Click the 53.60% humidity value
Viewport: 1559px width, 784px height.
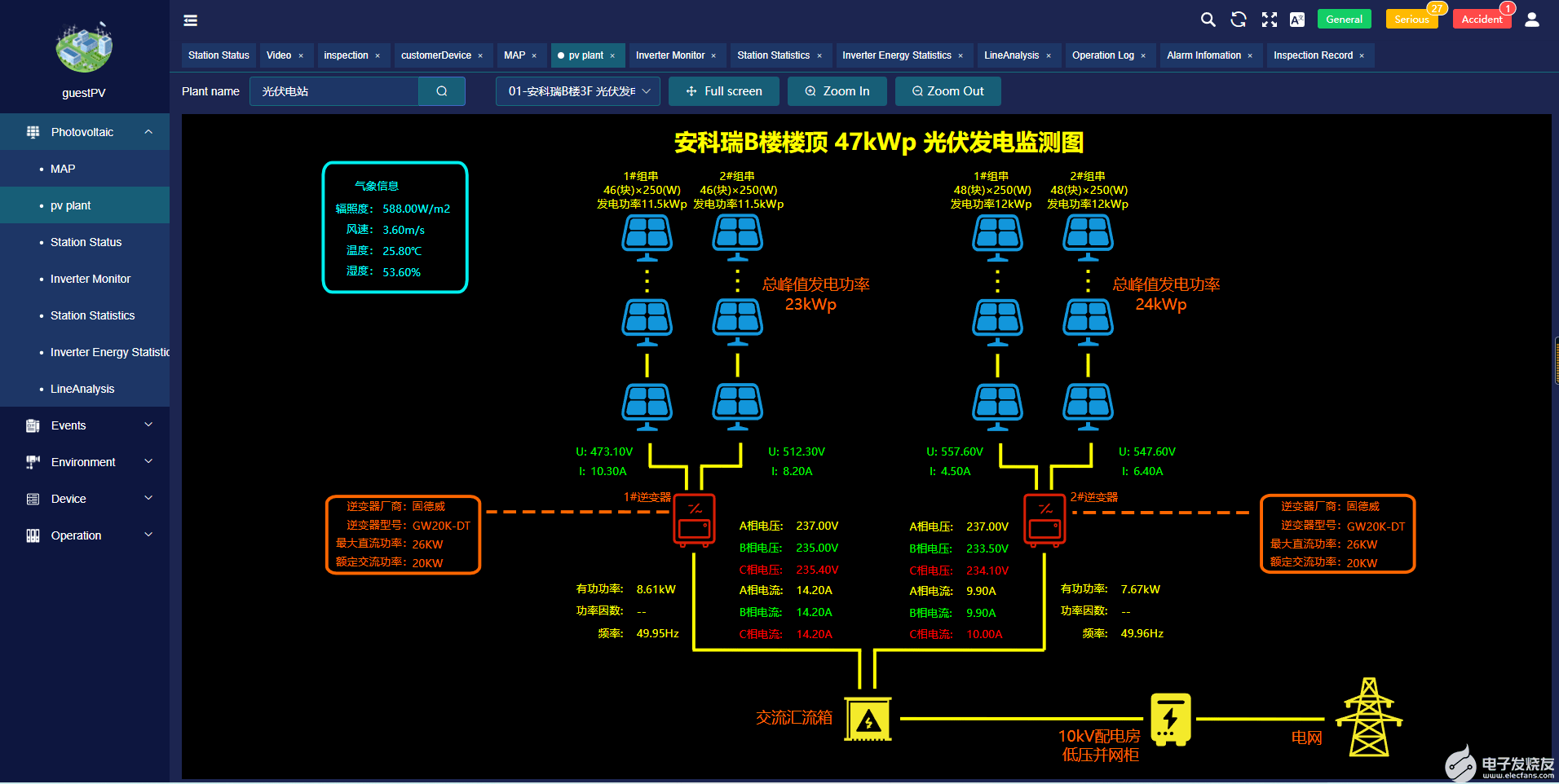click(x=401, y=272)
